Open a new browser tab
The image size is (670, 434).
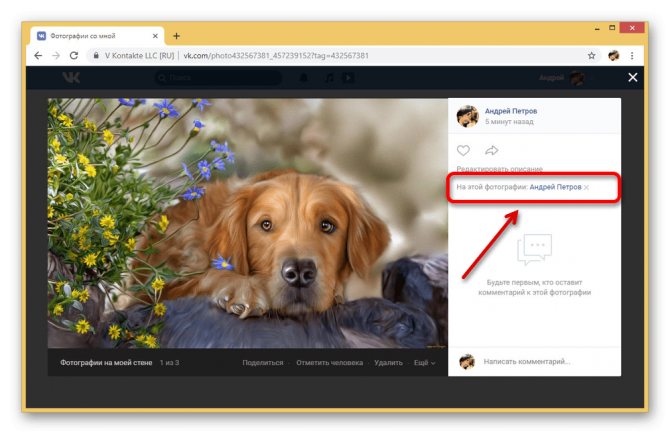coord(176,36)
